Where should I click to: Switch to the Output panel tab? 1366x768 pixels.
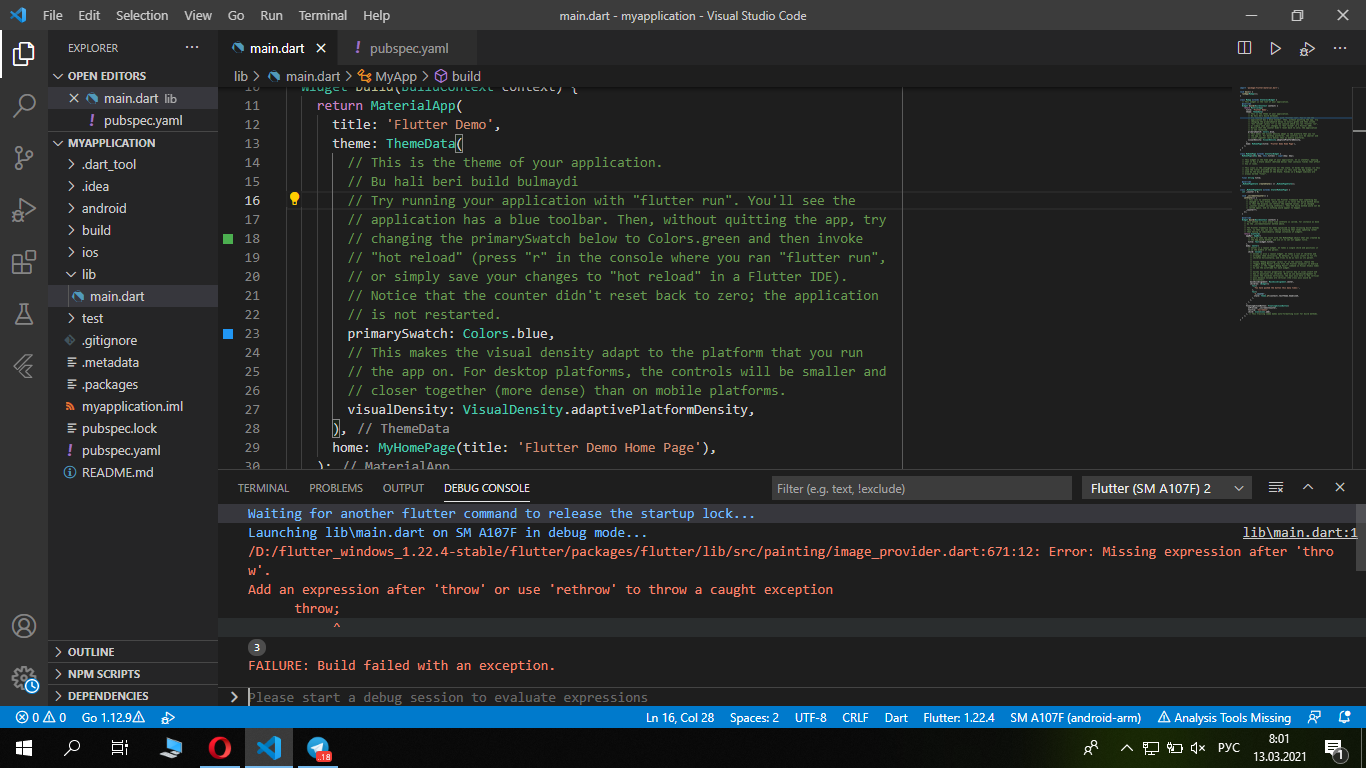(403, 488)
